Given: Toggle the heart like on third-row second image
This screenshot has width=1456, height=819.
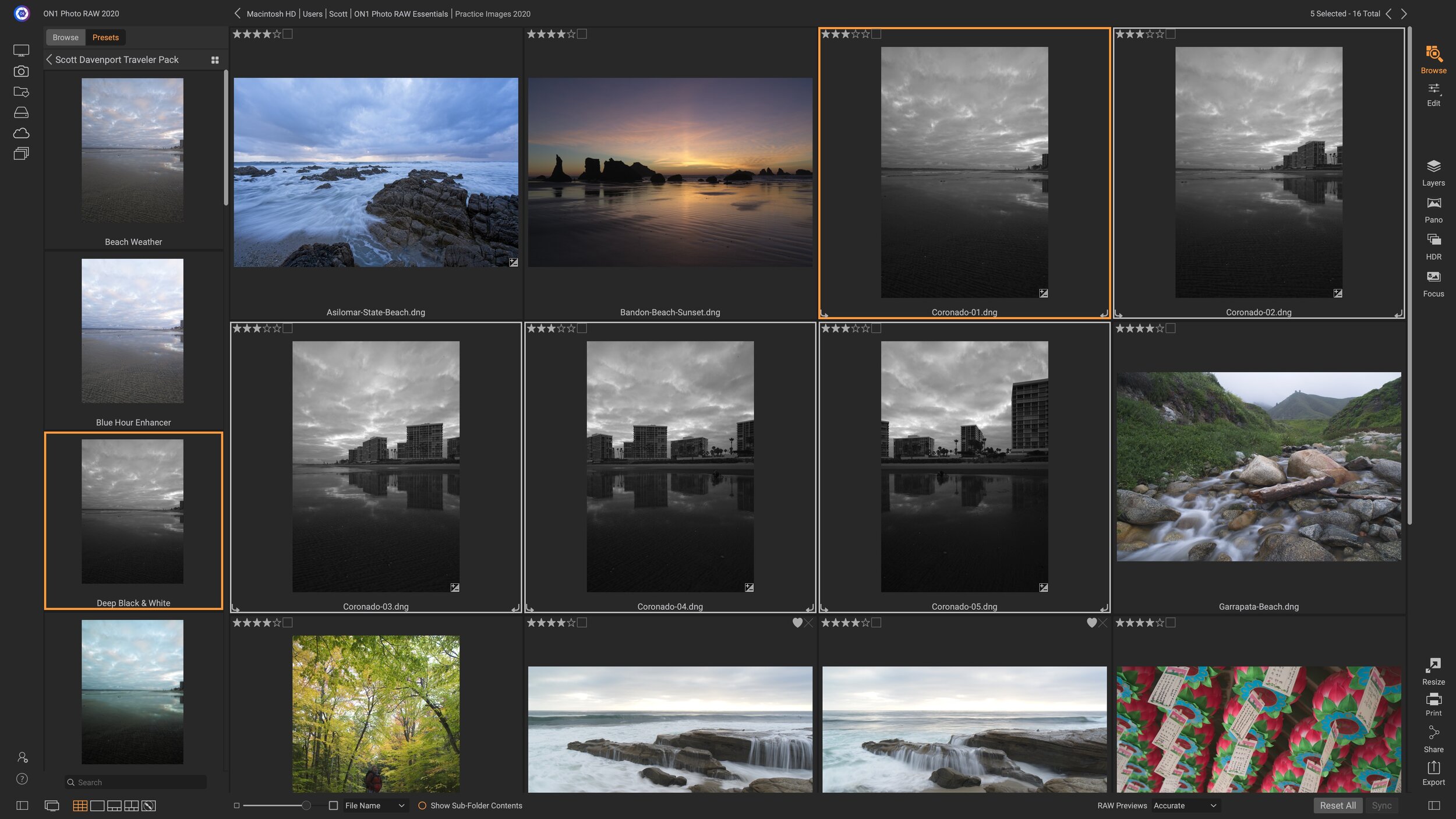Looking at the screenshot, I should (x=797, y=622).
